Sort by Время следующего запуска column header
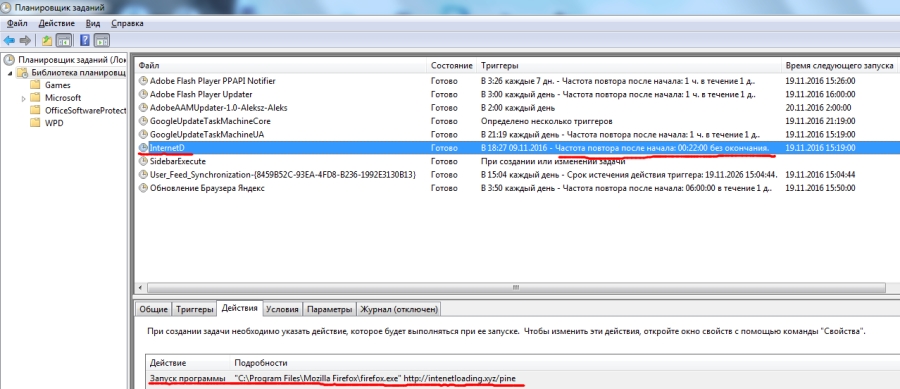Screen dimensions: 900x389 pyautogui.click(x=839, y=65)
